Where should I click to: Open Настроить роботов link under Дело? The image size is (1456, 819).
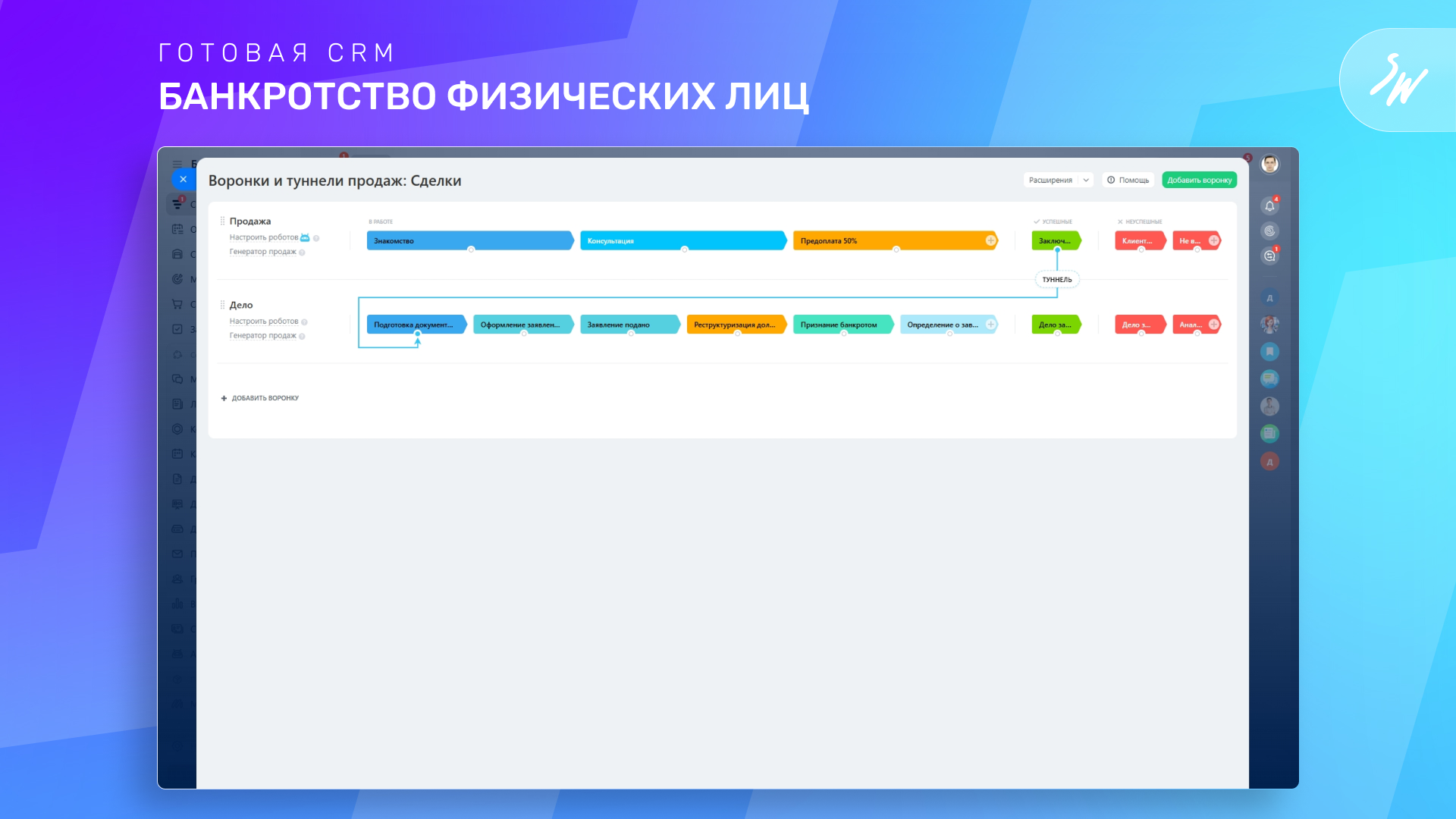[264, 322]
